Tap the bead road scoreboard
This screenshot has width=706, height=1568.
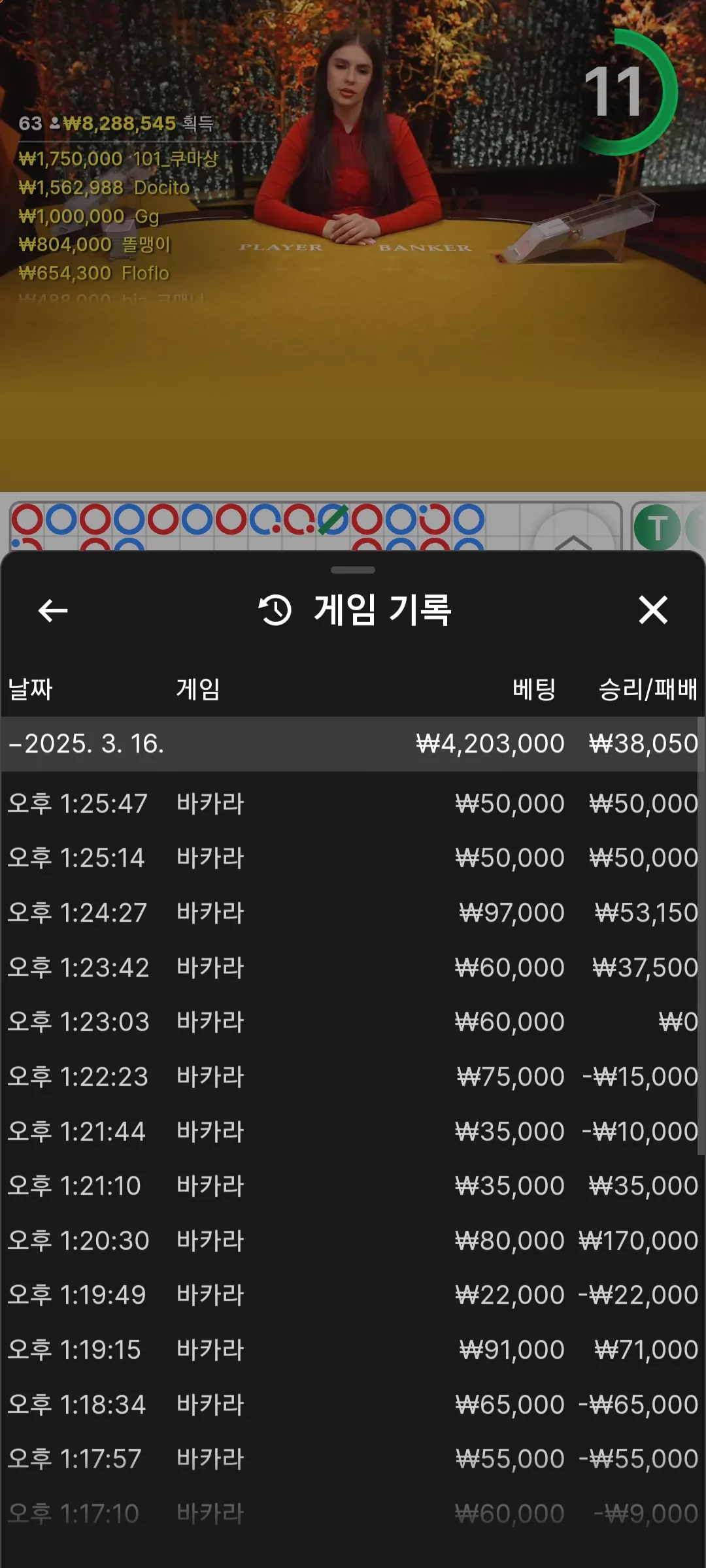coord(315,527)
